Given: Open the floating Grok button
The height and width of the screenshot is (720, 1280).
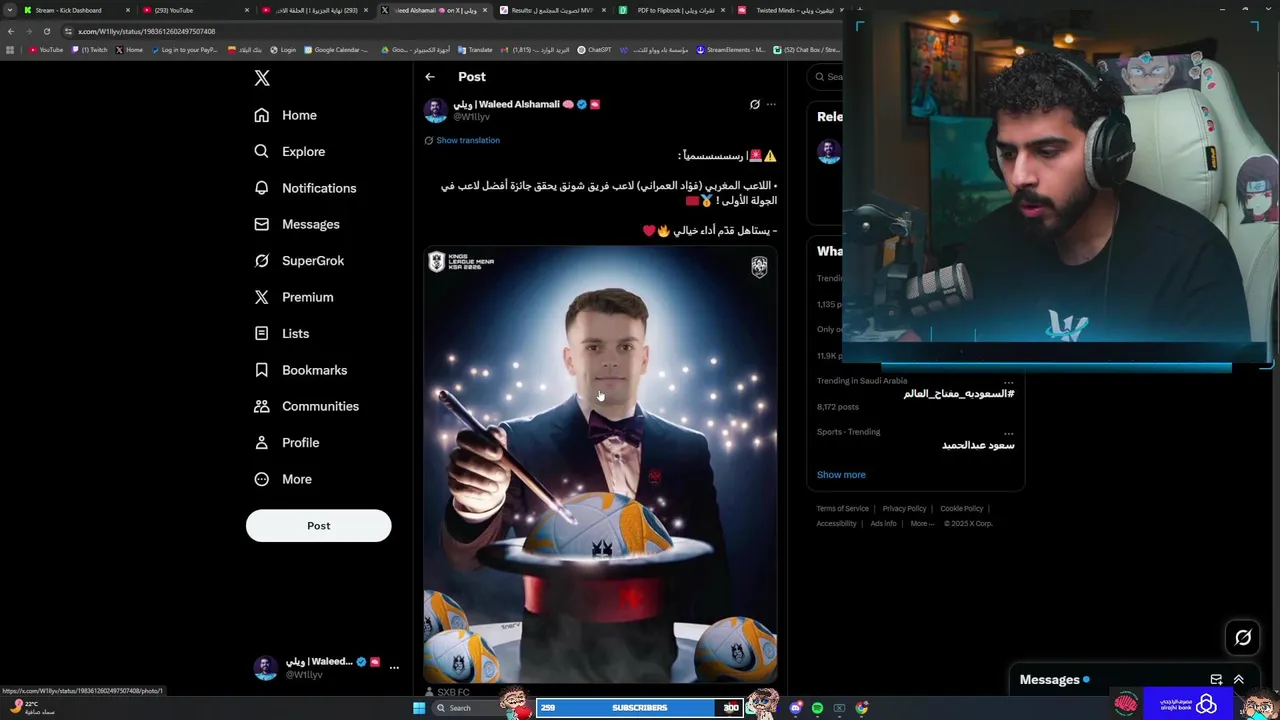Looking at the screenshot, I should 1243,637.
